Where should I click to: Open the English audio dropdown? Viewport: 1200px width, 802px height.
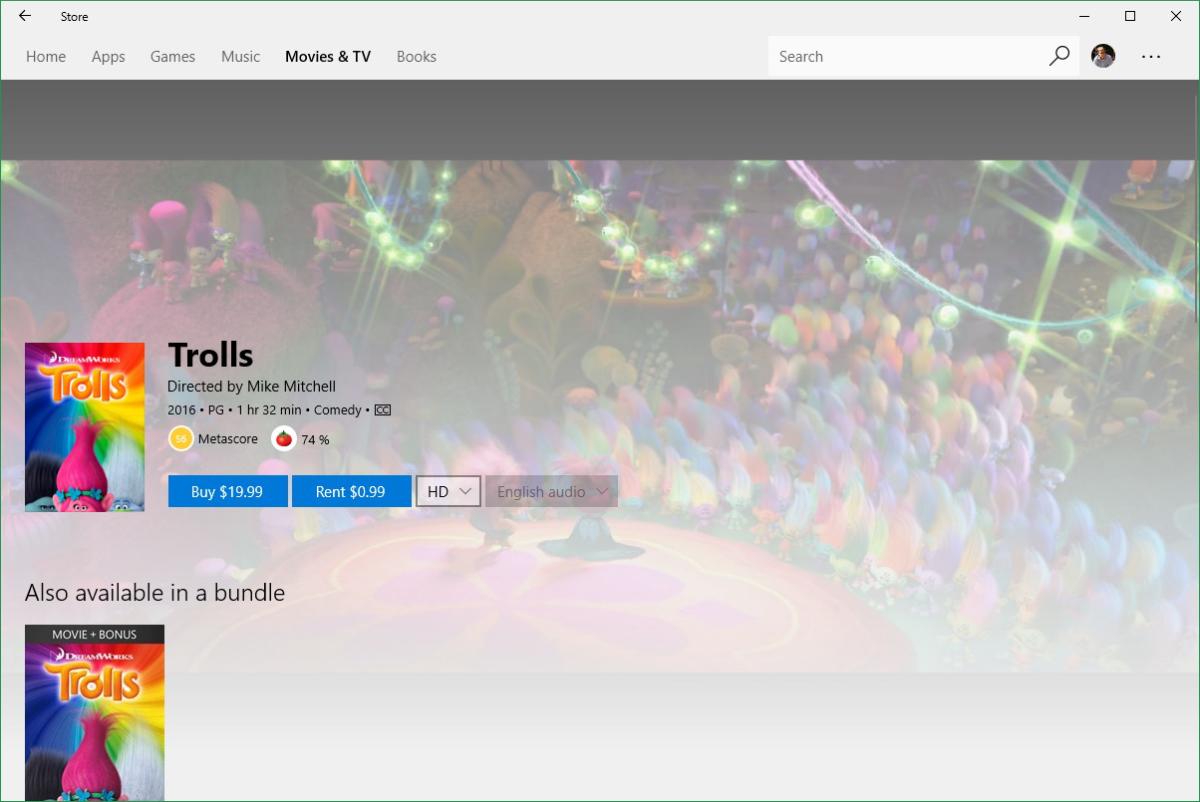551,491
